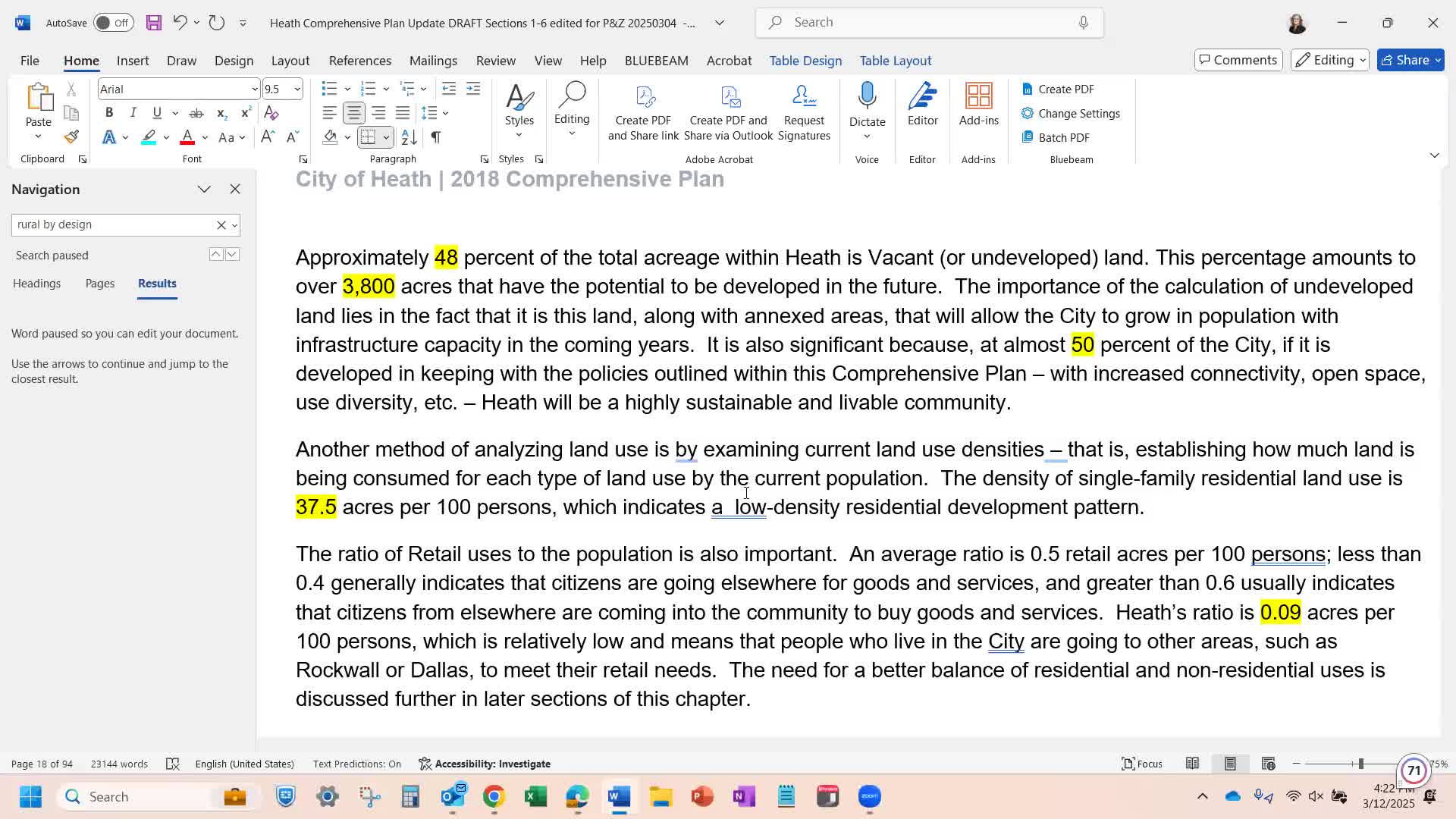The width and height of the screenshot is (1456, 819).
Task: Open the font name dropdown
Action: [254, 89]
